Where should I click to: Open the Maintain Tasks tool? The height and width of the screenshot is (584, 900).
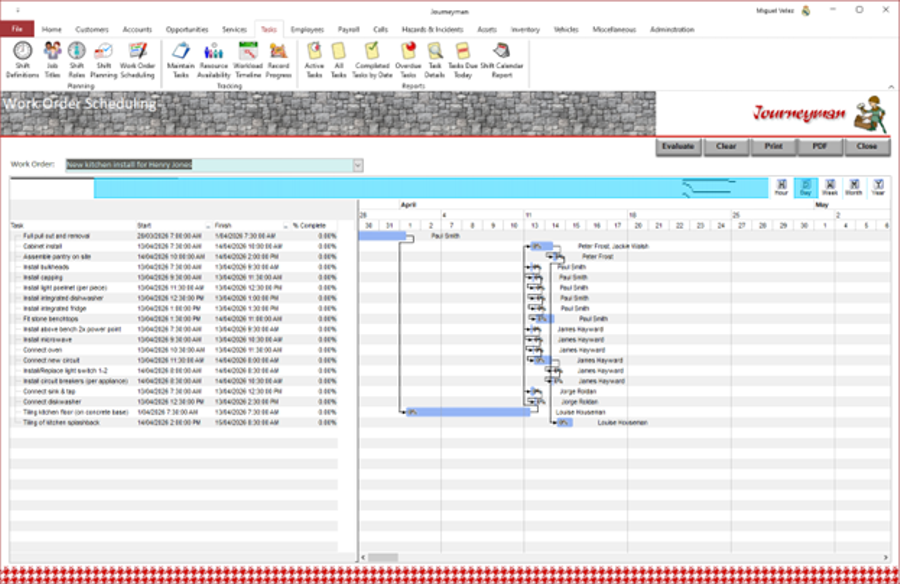click(181, 60)
